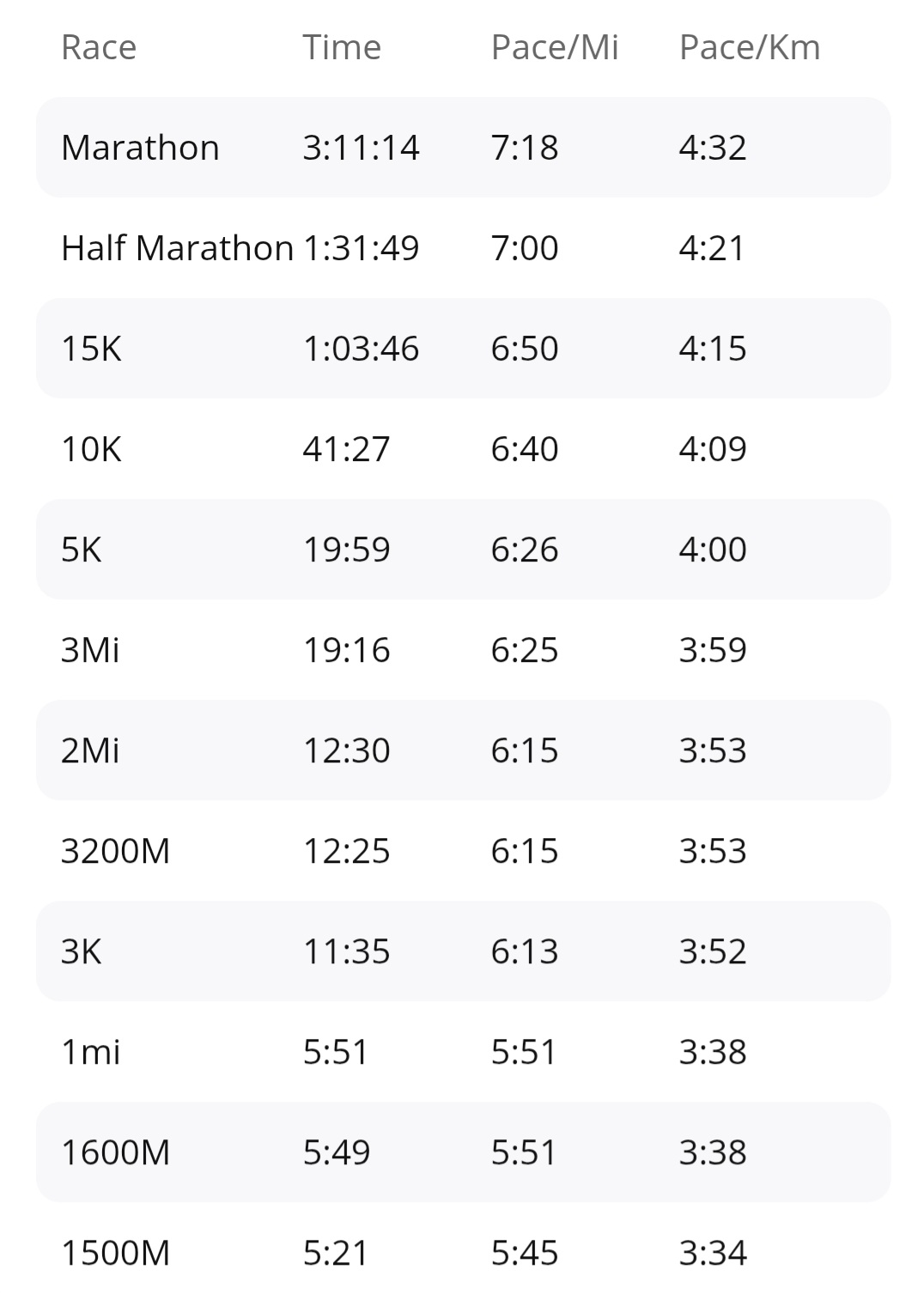Select the 2Mi time 12:30

[x=346, y=750]
